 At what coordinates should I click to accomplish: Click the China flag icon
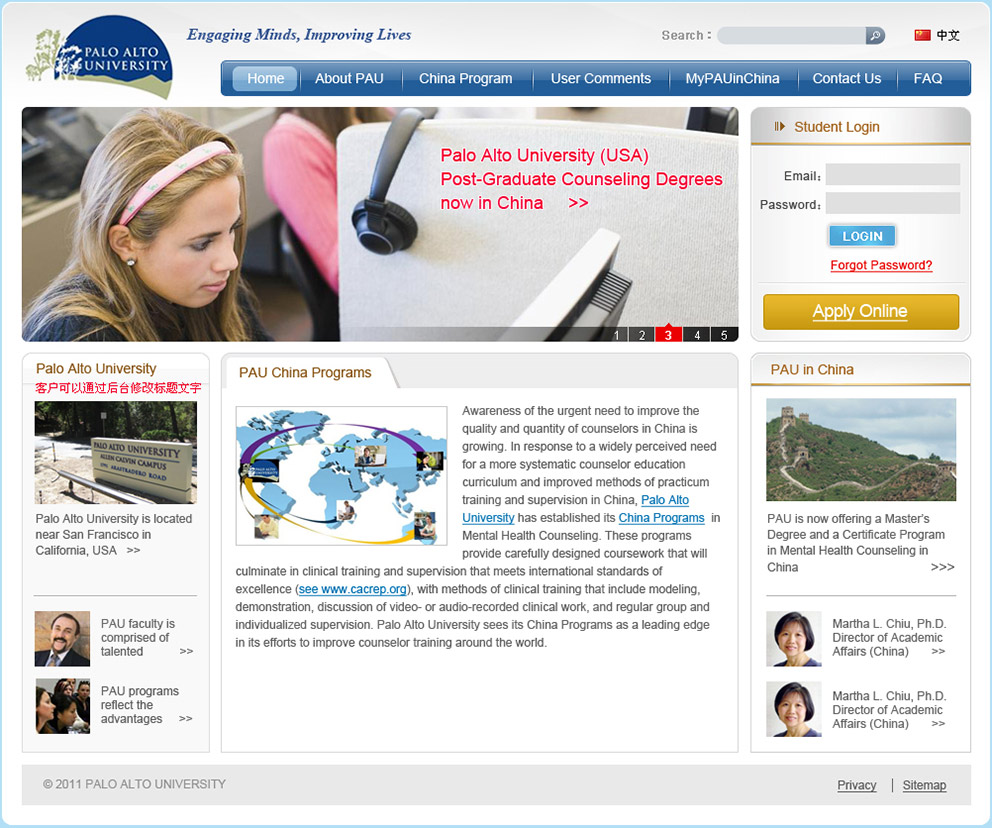point(922,35)
